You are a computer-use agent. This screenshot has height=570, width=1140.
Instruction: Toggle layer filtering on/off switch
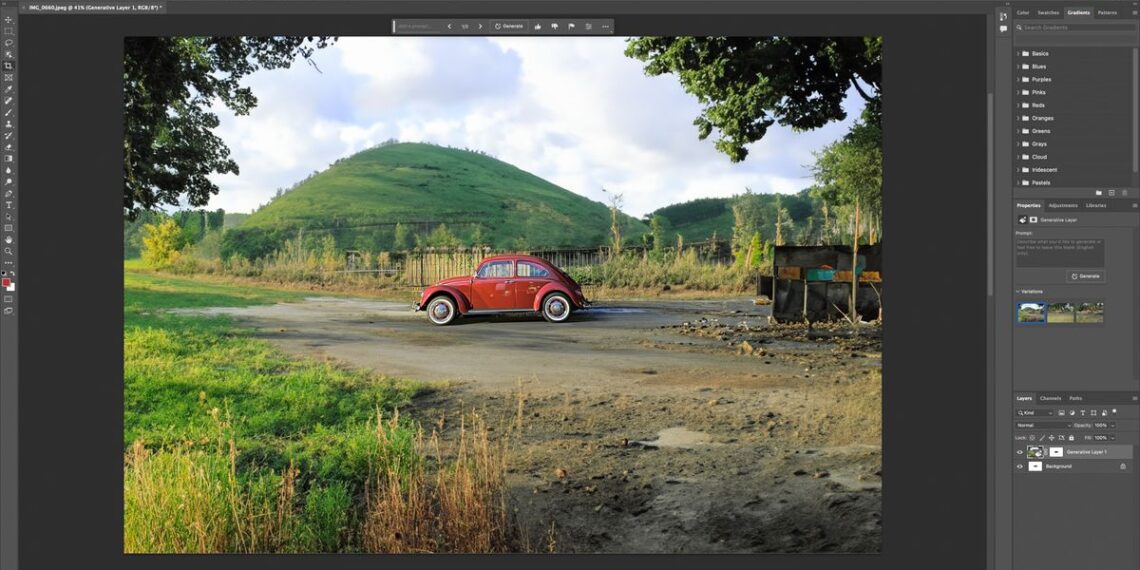tap(1115, 412)
